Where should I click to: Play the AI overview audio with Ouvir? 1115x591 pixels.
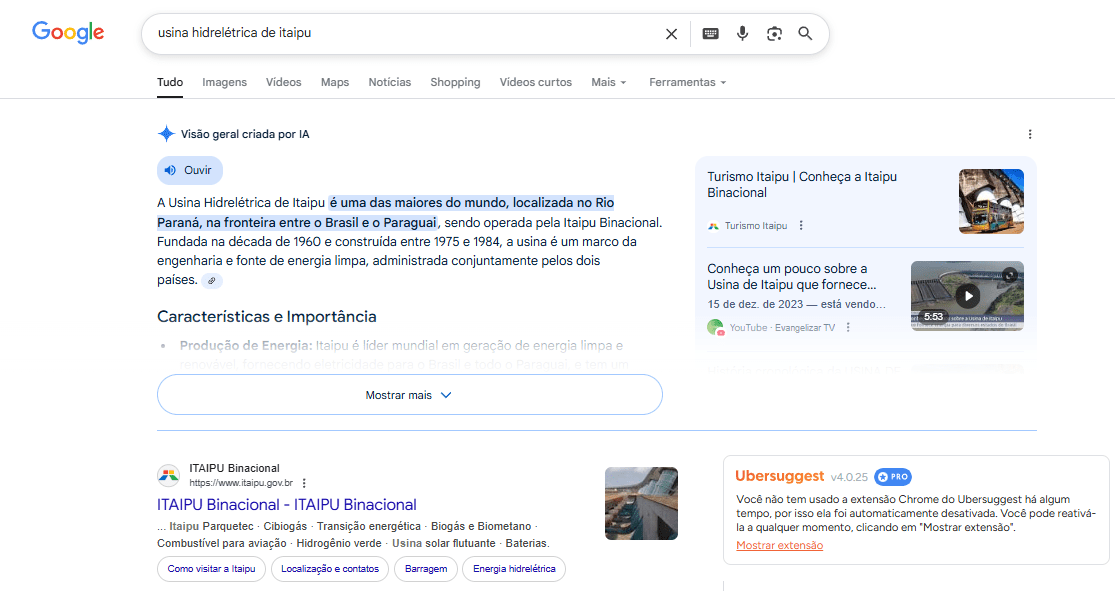tap(189, 170)
